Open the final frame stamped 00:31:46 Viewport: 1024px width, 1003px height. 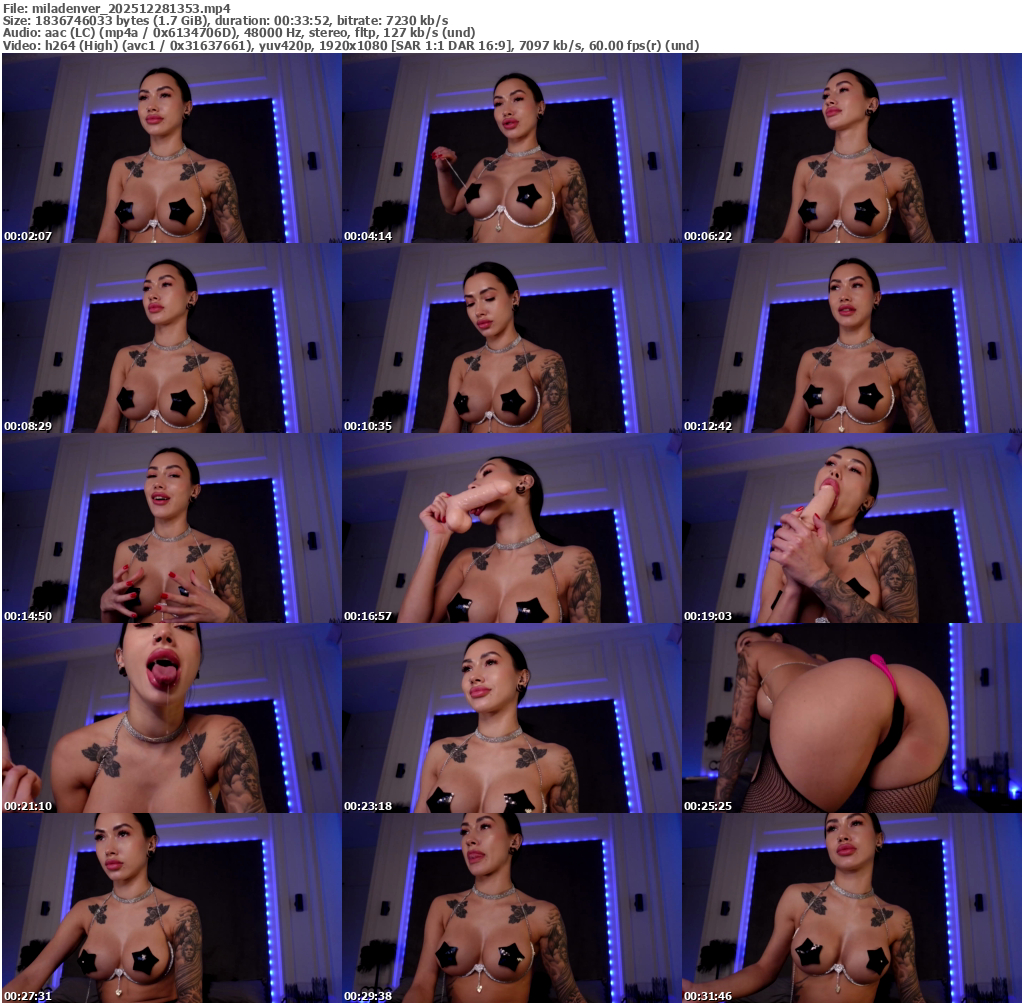tap(852, 908)
